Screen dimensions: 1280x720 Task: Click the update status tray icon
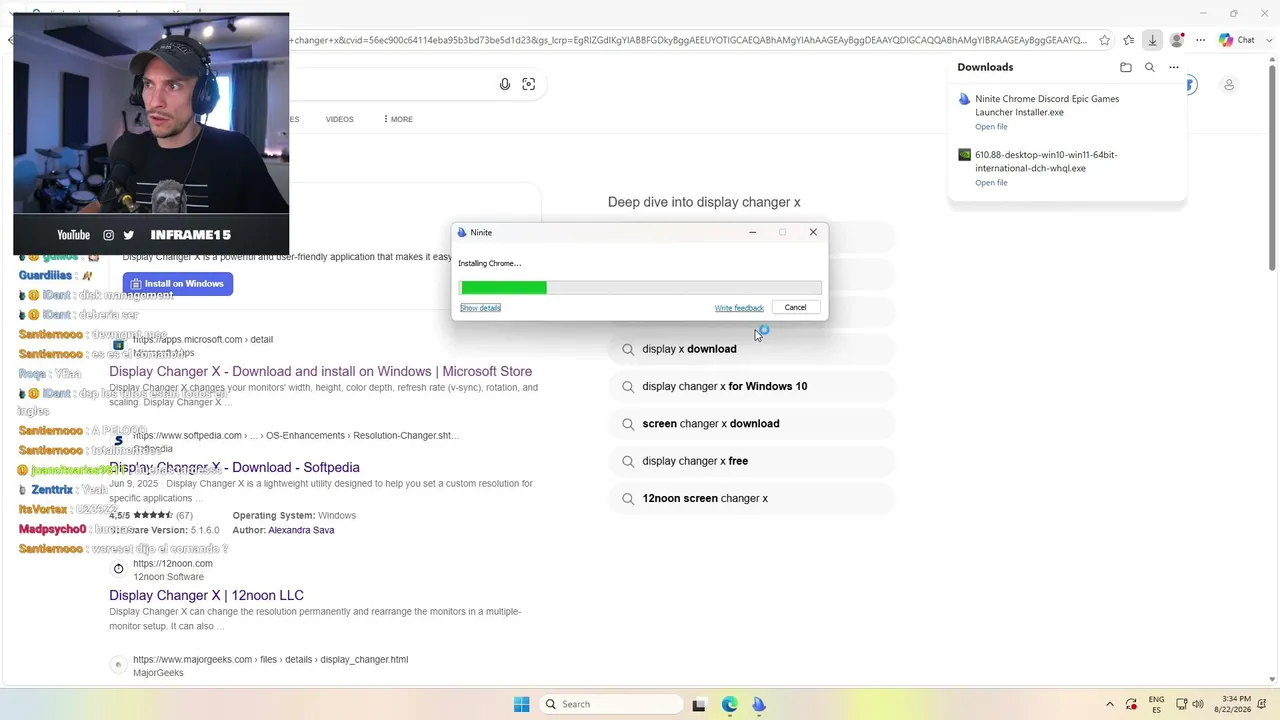coord(1131,704)
